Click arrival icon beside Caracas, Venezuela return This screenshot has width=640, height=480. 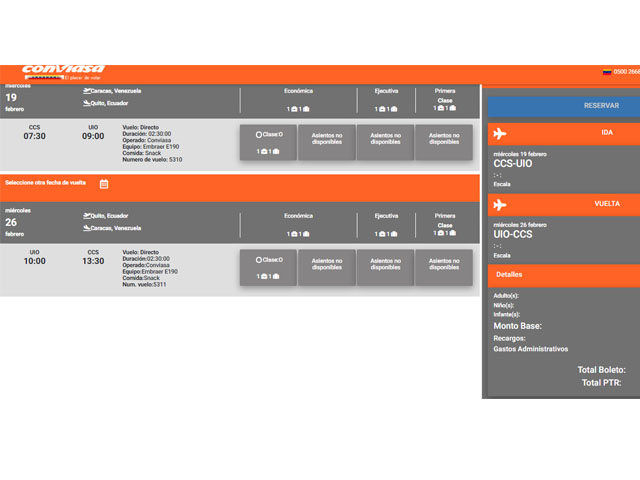pos(87,228)
